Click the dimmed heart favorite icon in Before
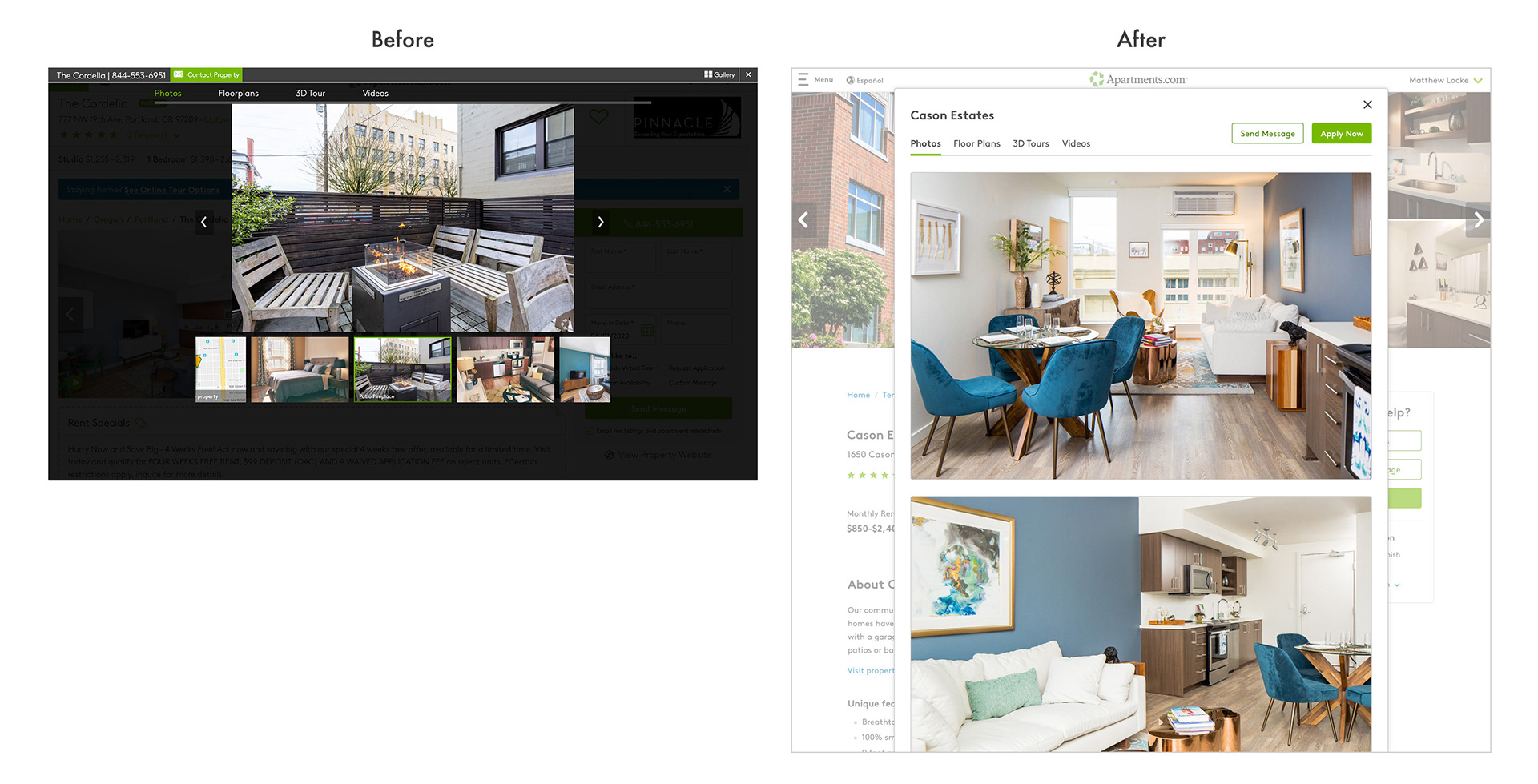This screenshot has height=784, width=1538. coord(598,117)
